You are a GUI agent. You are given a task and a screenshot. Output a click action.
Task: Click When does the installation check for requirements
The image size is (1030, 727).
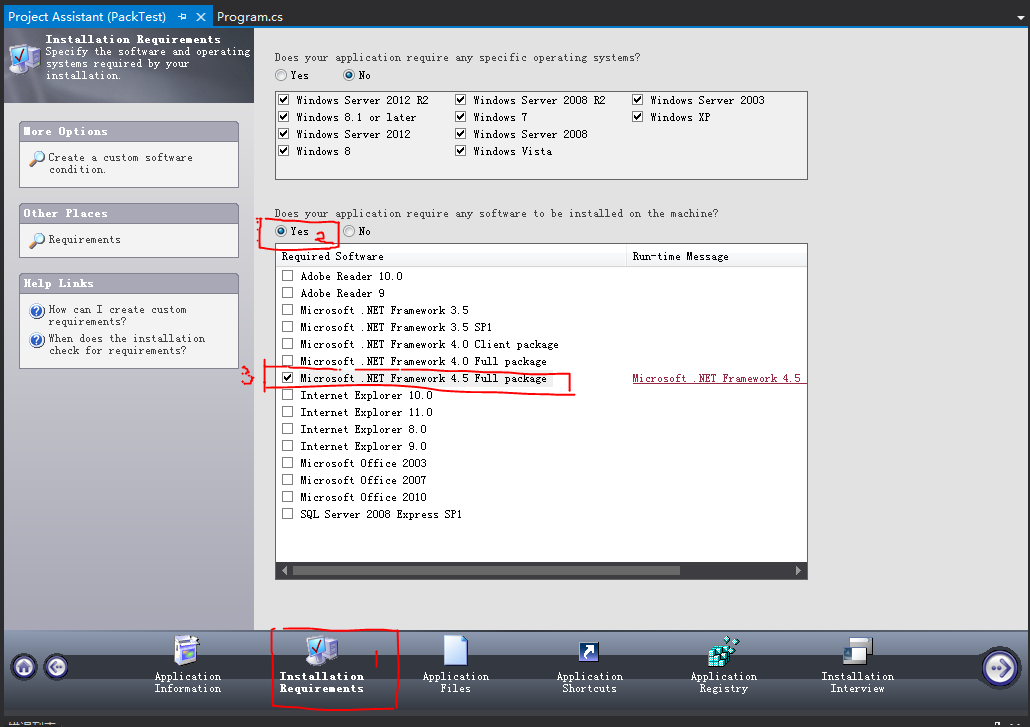click(x=127, y=344)
